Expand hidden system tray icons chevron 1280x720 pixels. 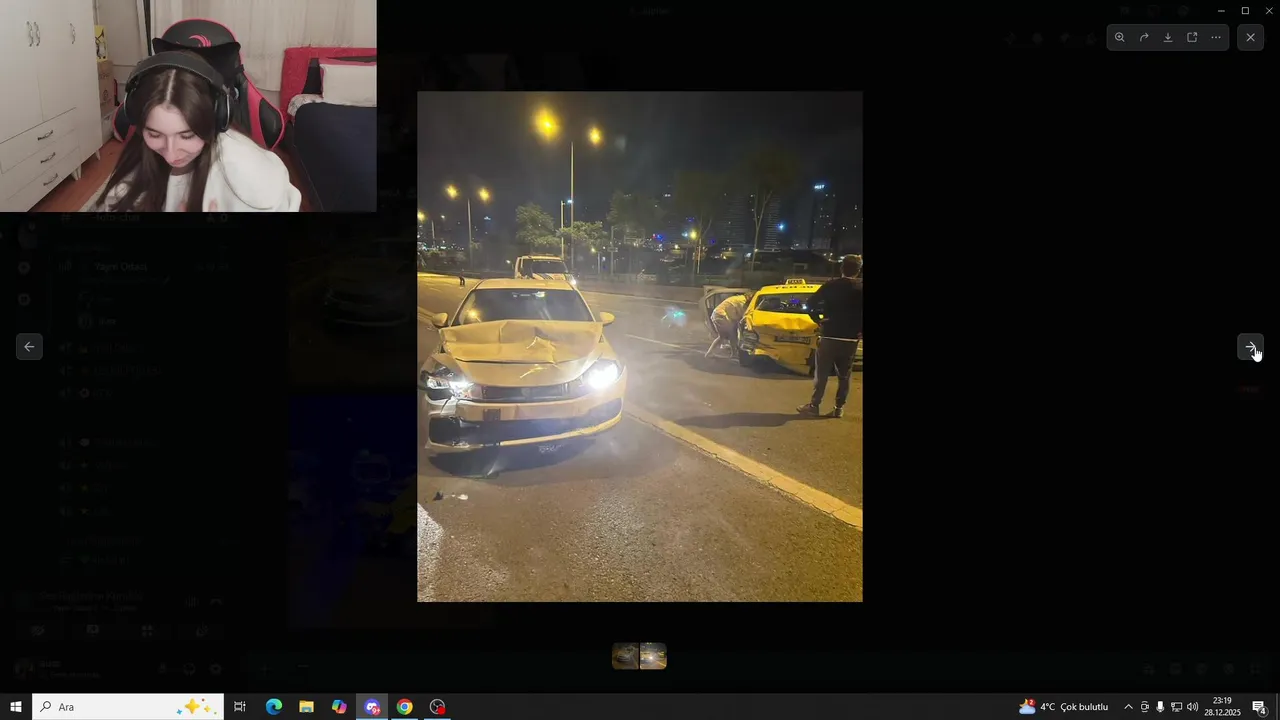coord(1128,707)
